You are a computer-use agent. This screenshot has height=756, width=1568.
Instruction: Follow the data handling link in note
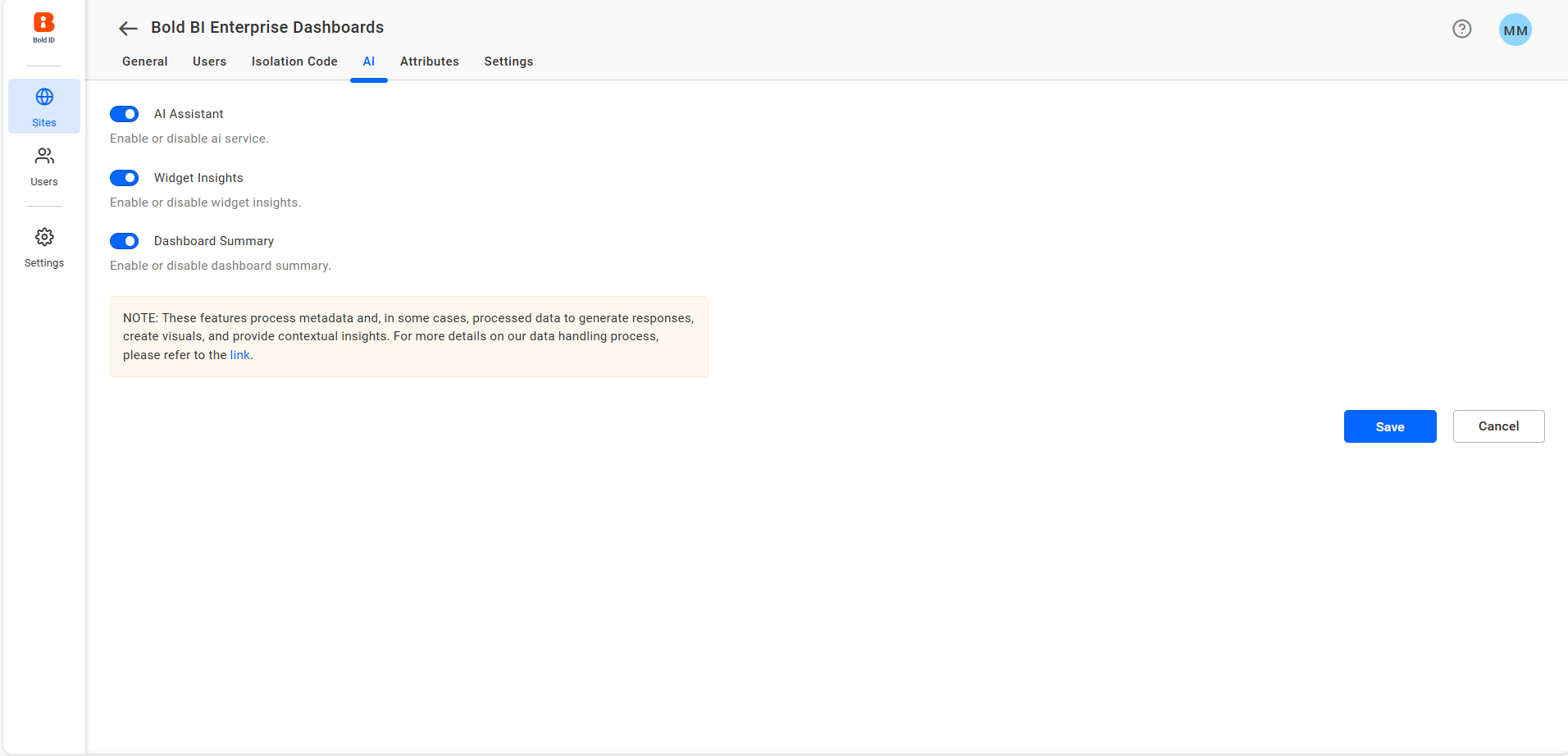tap(239, 355)
